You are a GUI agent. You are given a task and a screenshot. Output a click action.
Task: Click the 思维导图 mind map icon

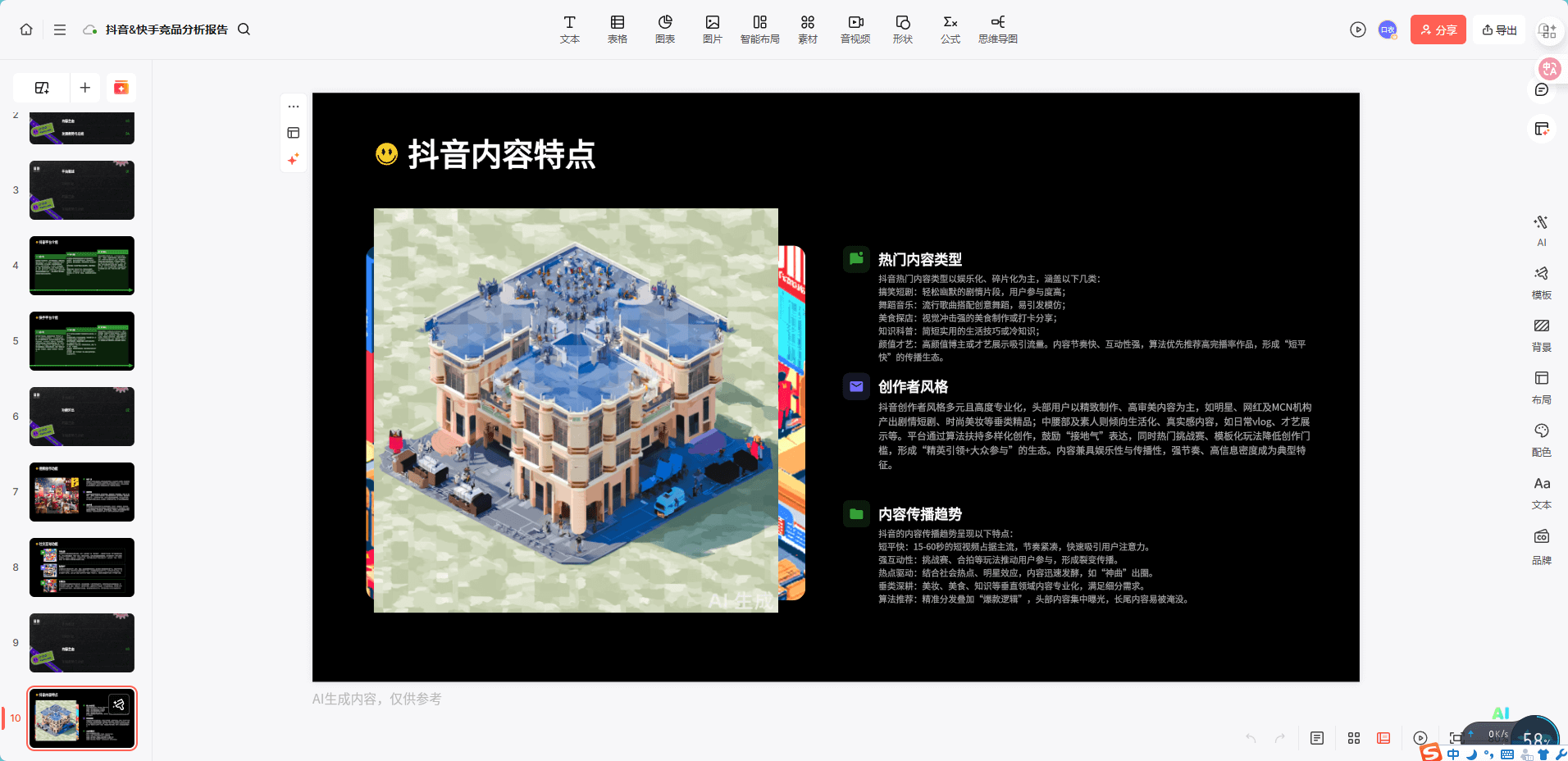point(997,29)
